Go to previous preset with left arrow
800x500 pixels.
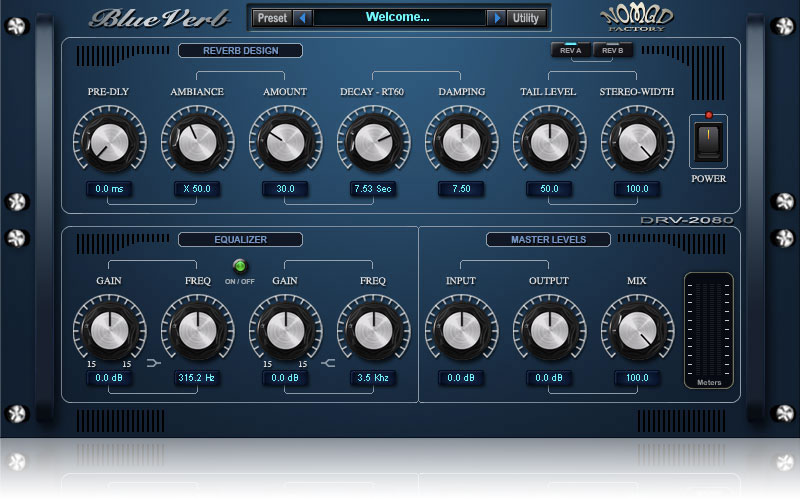[x=302, y=17]
